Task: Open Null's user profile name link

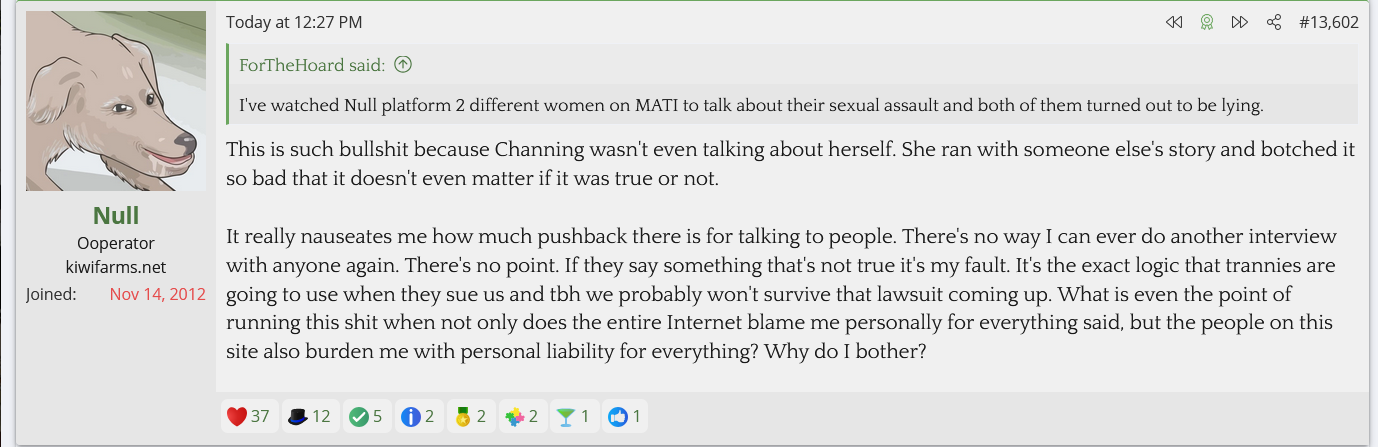Action: [x=116, y=215]
